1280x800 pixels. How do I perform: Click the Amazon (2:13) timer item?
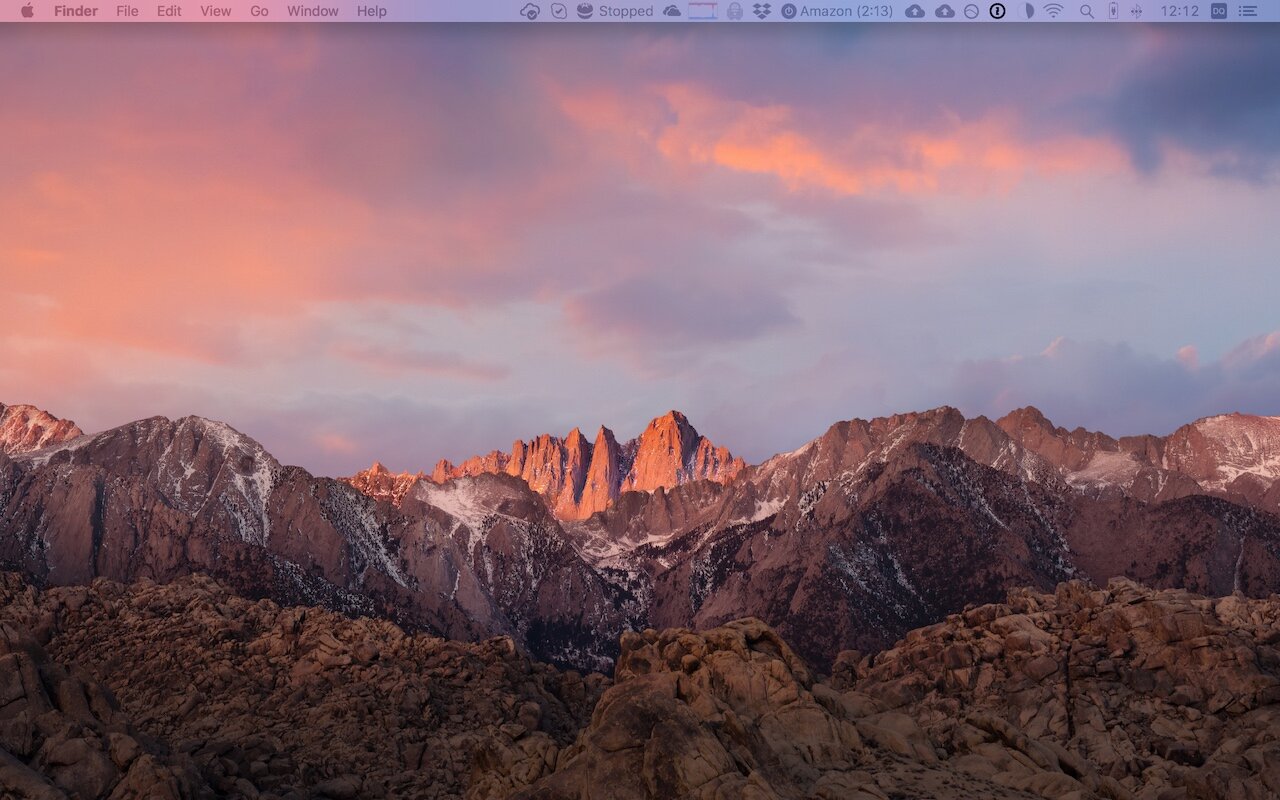pyautogui.click(x=837, y=11)
